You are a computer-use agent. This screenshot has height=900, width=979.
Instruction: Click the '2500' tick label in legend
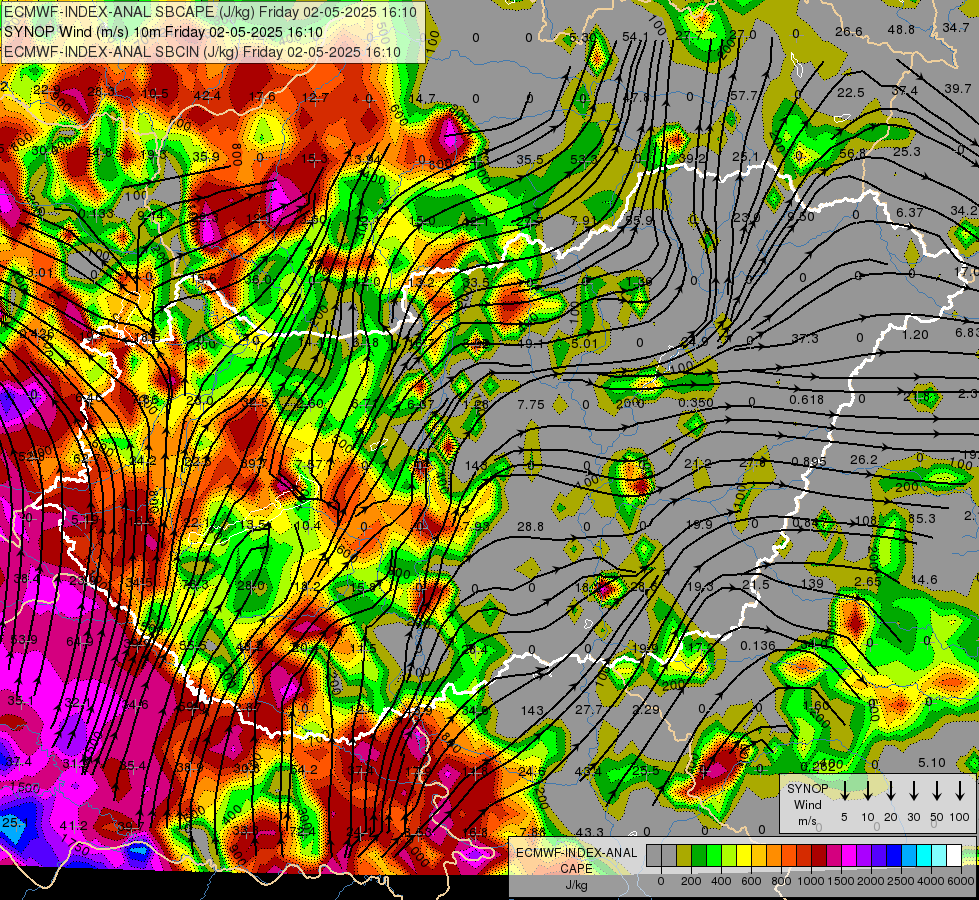coord(900,881)
